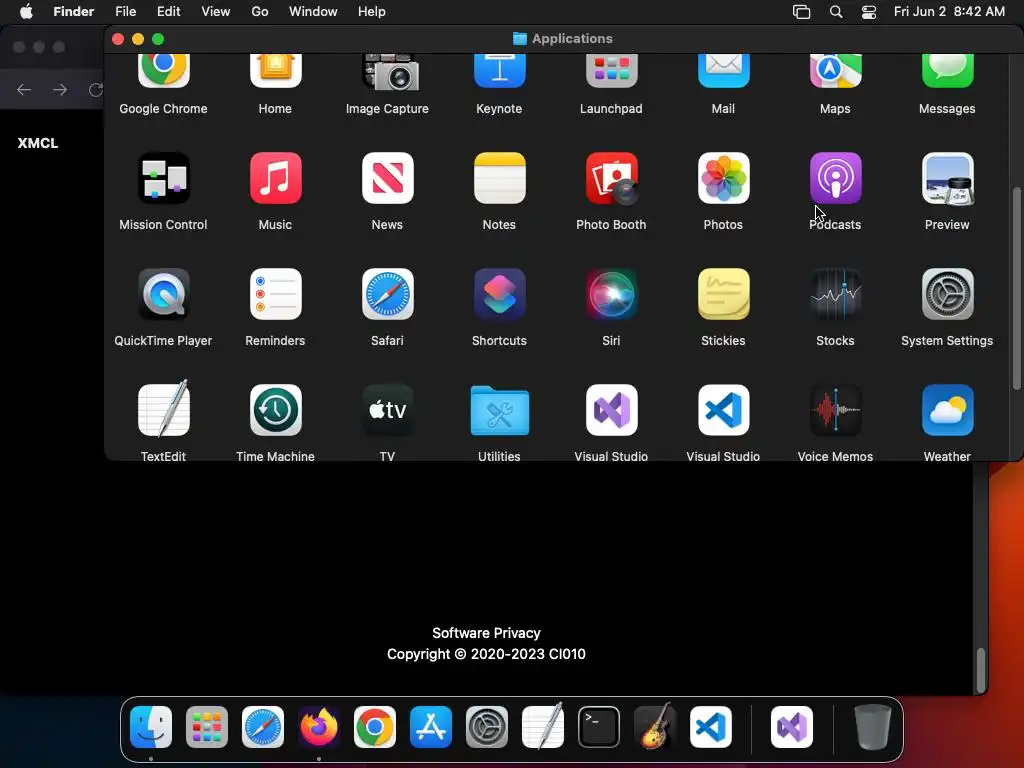Select TextEdit icon in Applications window
Screen dimensions: 1024x768
[163, 409]
